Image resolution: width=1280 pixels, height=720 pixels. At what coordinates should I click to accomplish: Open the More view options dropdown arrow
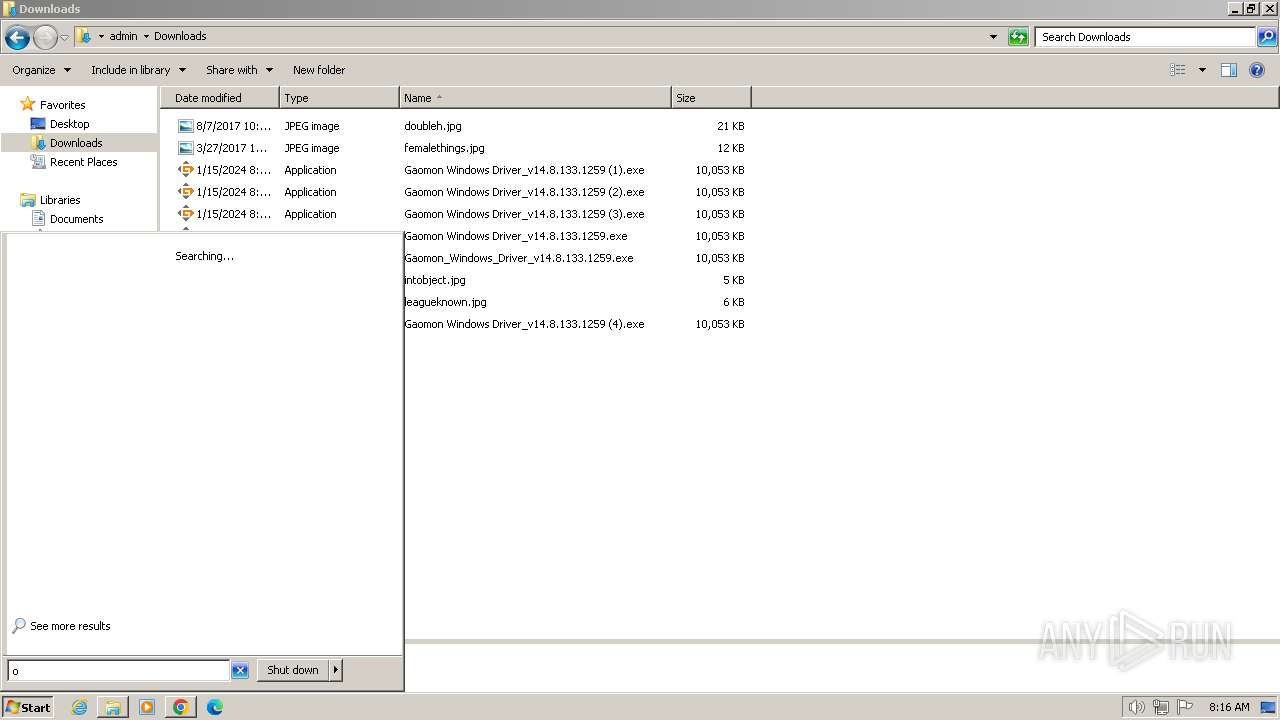(1202, 70)
